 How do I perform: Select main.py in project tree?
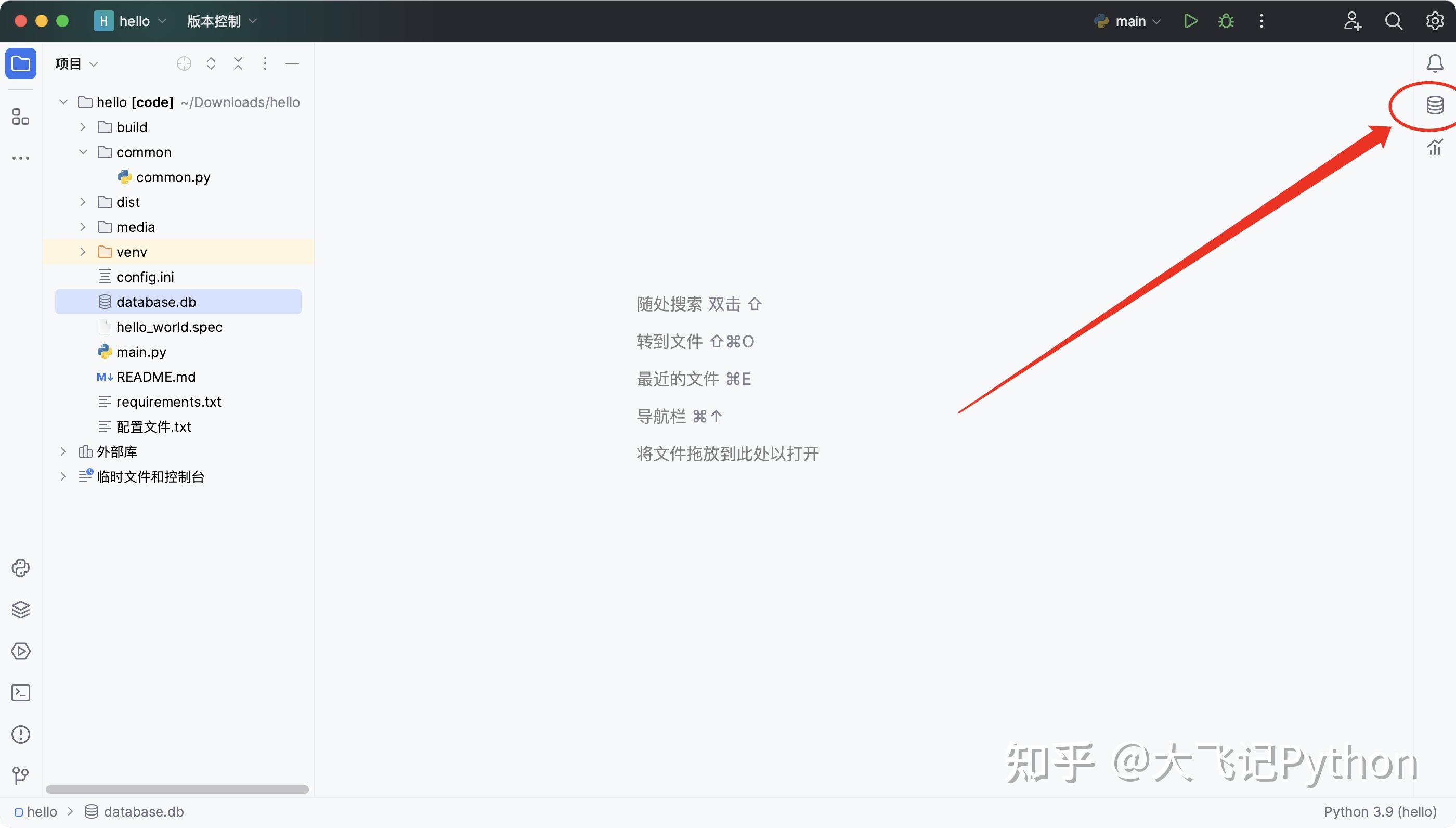[x=141, y=352]
